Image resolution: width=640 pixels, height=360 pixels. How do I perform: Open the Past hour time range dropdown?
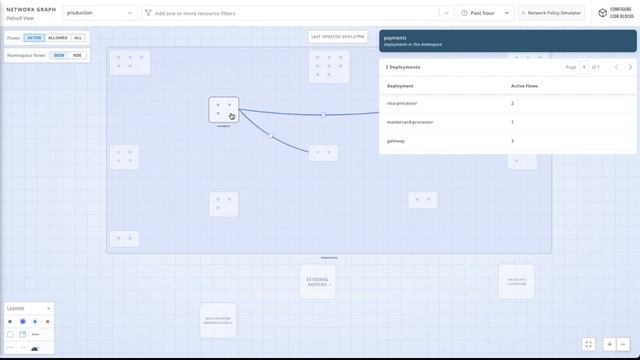click(x=486, y=13)
